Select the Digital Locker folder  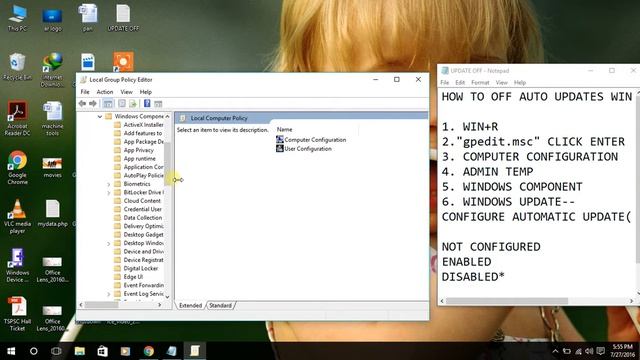click(x=136, y=268)
